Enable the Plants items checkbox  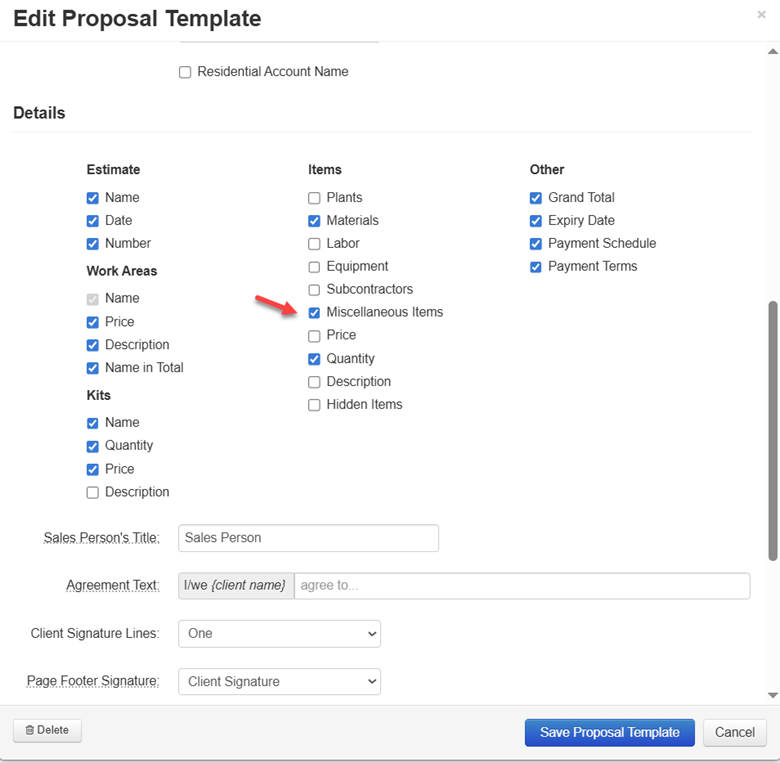[x=314, y=198]
